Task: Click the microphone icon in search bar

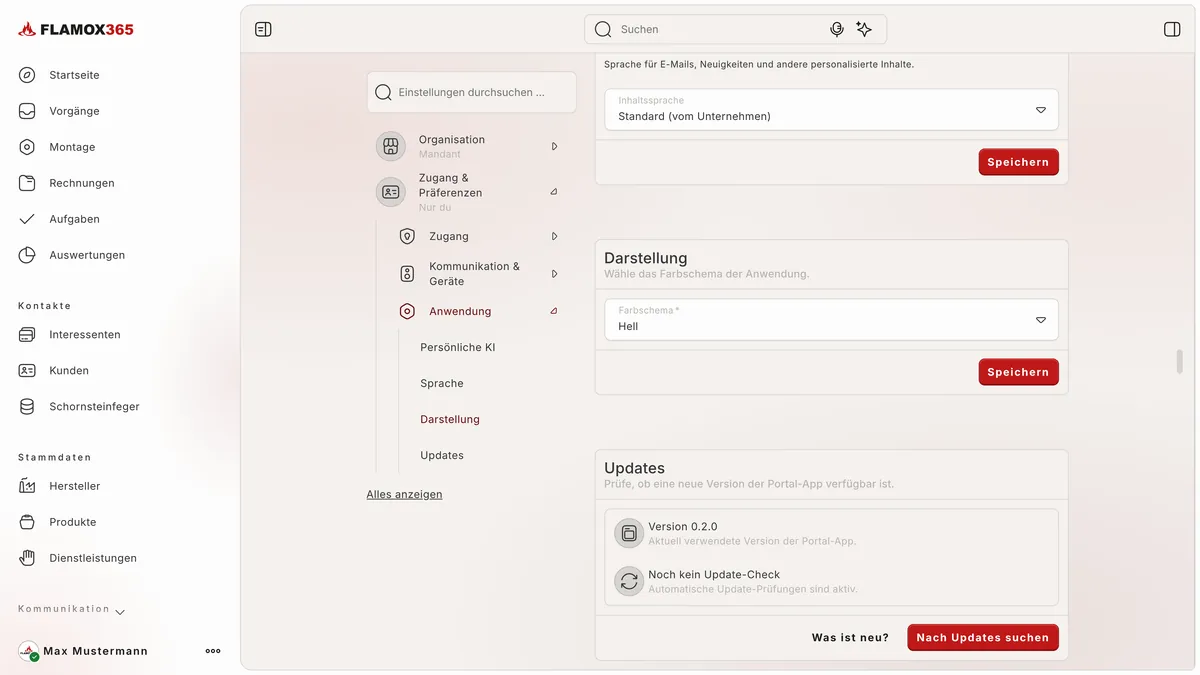Action: 837,29
